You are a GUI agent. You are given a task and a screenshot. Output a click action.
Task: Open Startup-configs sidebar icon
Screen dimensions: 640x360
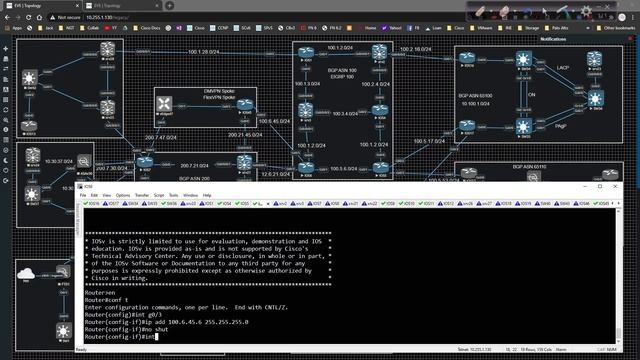click(6, 79)
